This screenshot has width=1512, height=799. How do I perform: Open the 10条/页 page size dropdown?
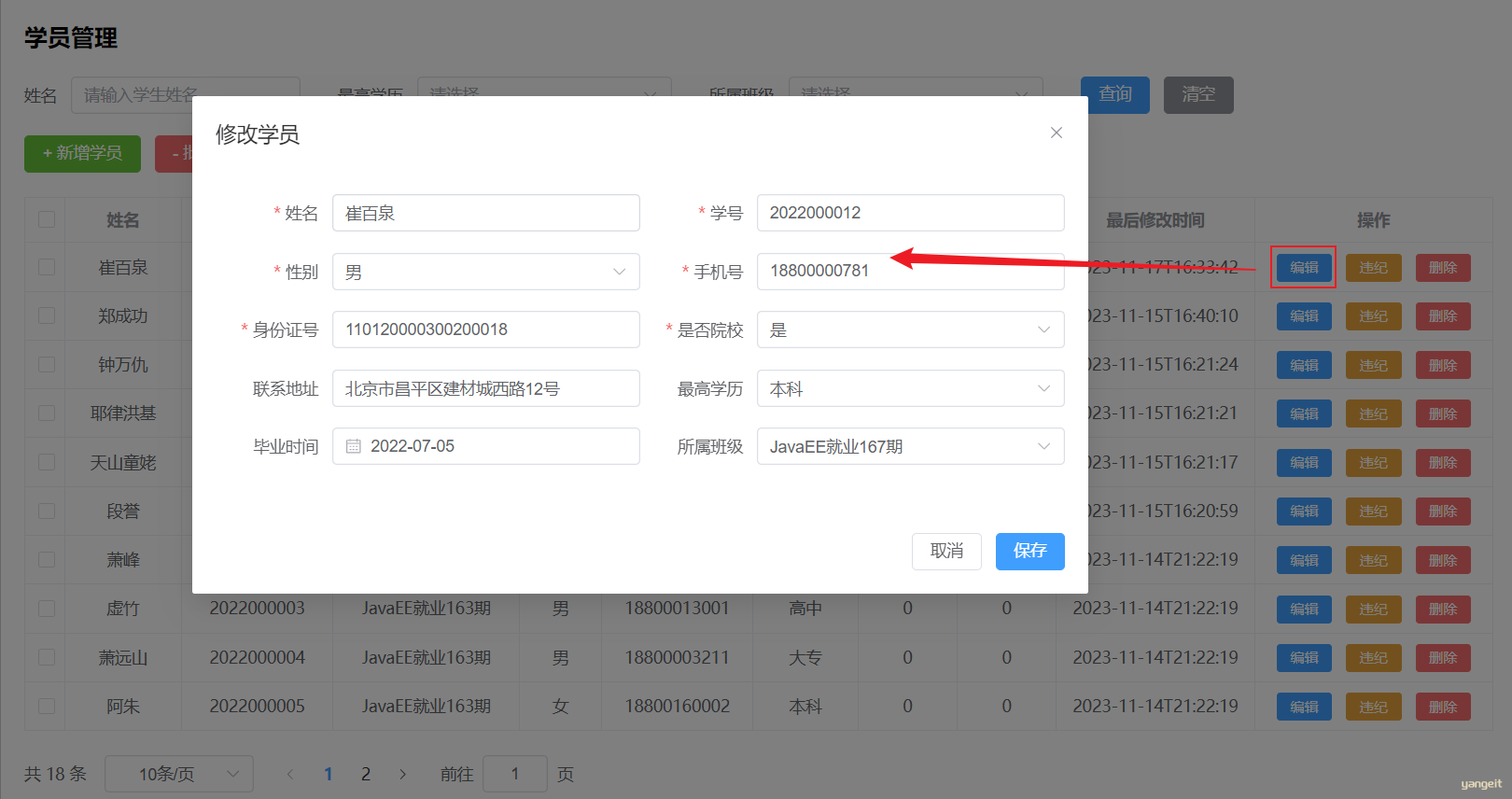click(x=179, y=774)
